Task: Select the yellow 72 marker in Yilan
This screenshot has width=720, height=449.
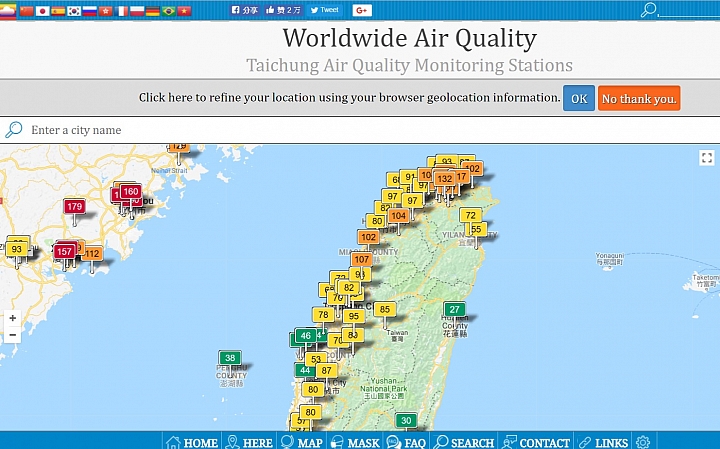Action: [471, 215]
